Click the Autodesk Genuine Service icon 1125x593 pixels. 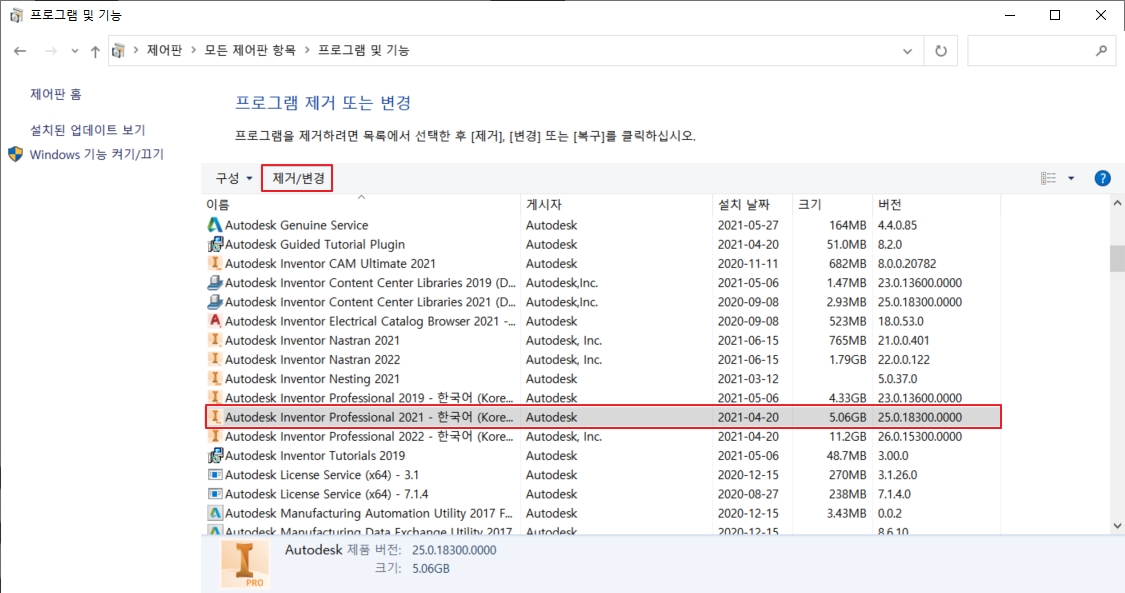point(215,225)
